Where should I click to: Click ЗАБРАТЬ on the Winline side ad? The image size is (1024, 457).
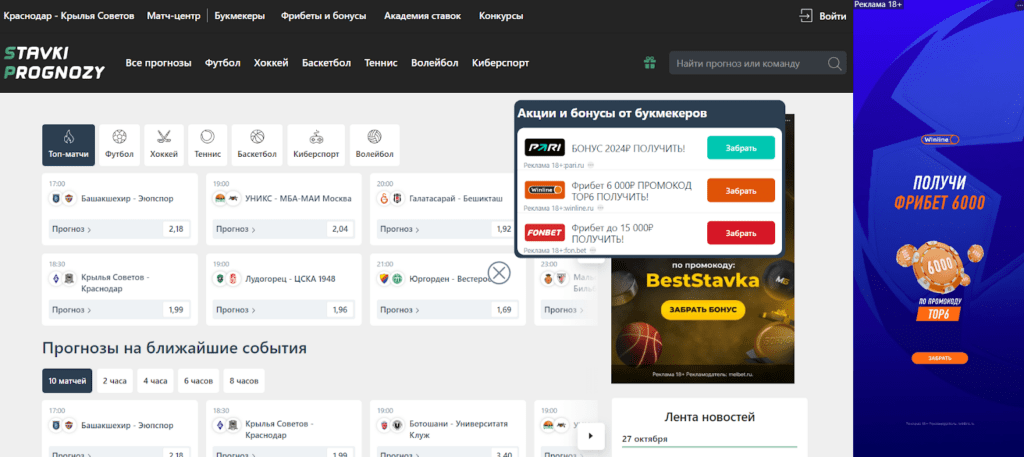point(940,358)
